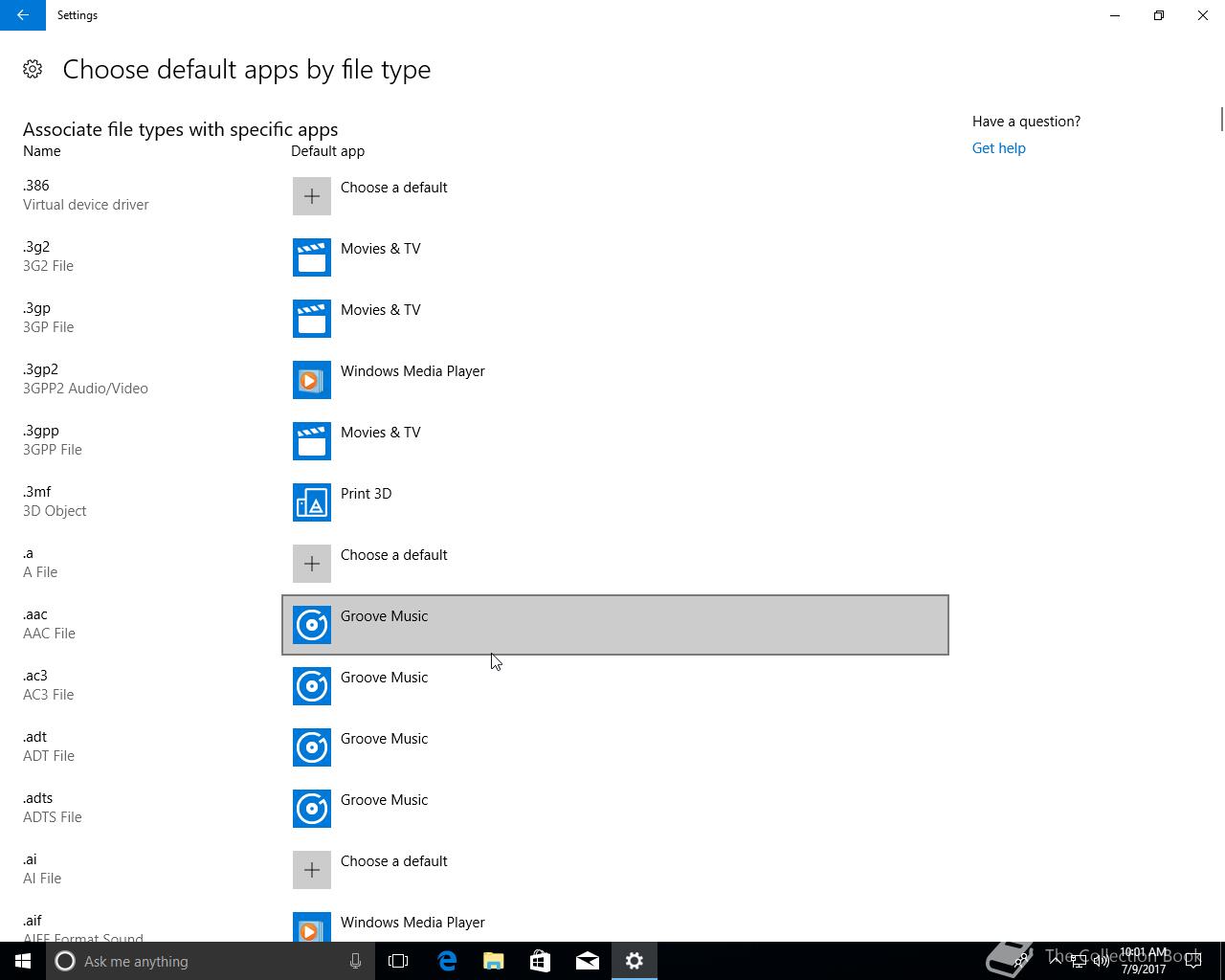Click the volume speaker tray icon
This screenshot has height=980, width=1225.
pyautogui.click(x=1101, y=961)
